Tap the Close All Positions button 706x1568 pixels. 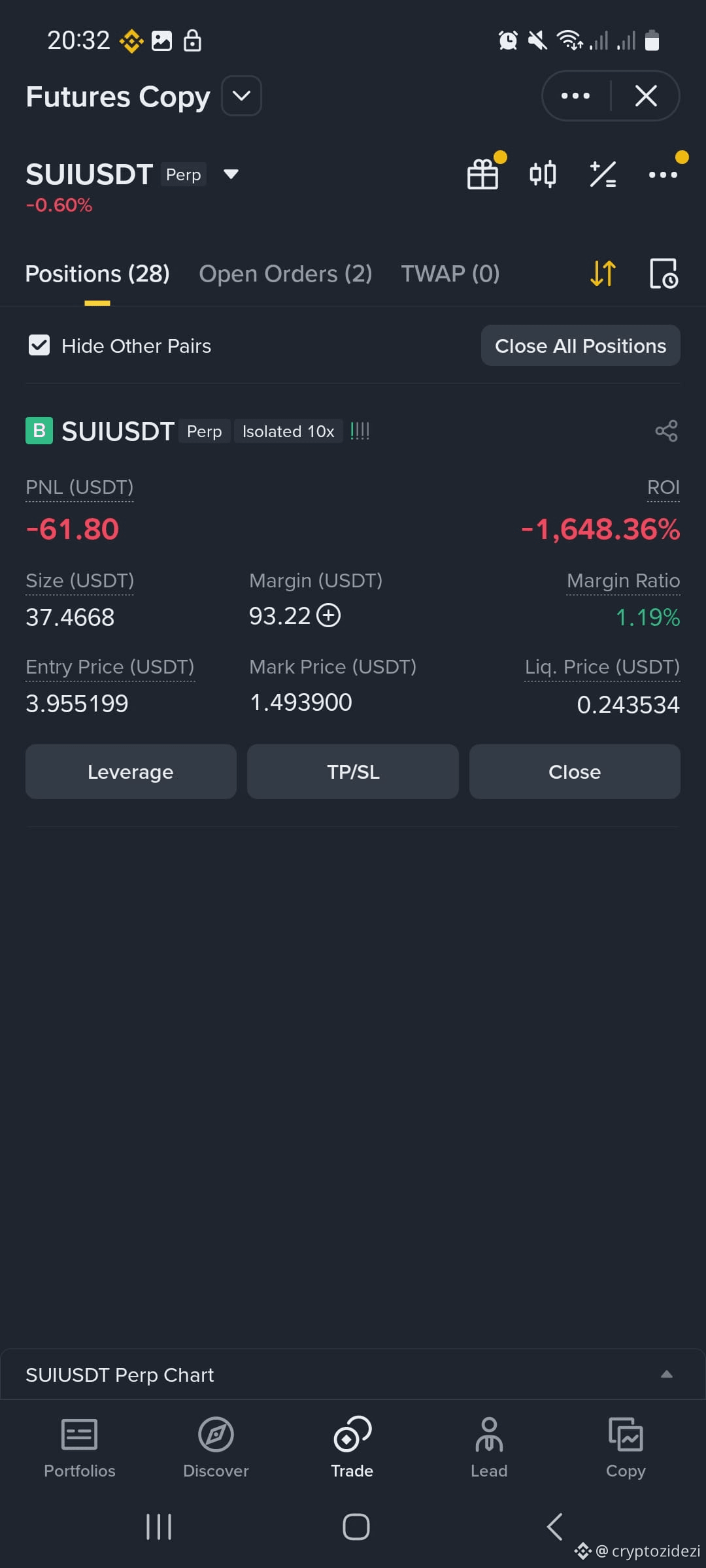[580, 346]
